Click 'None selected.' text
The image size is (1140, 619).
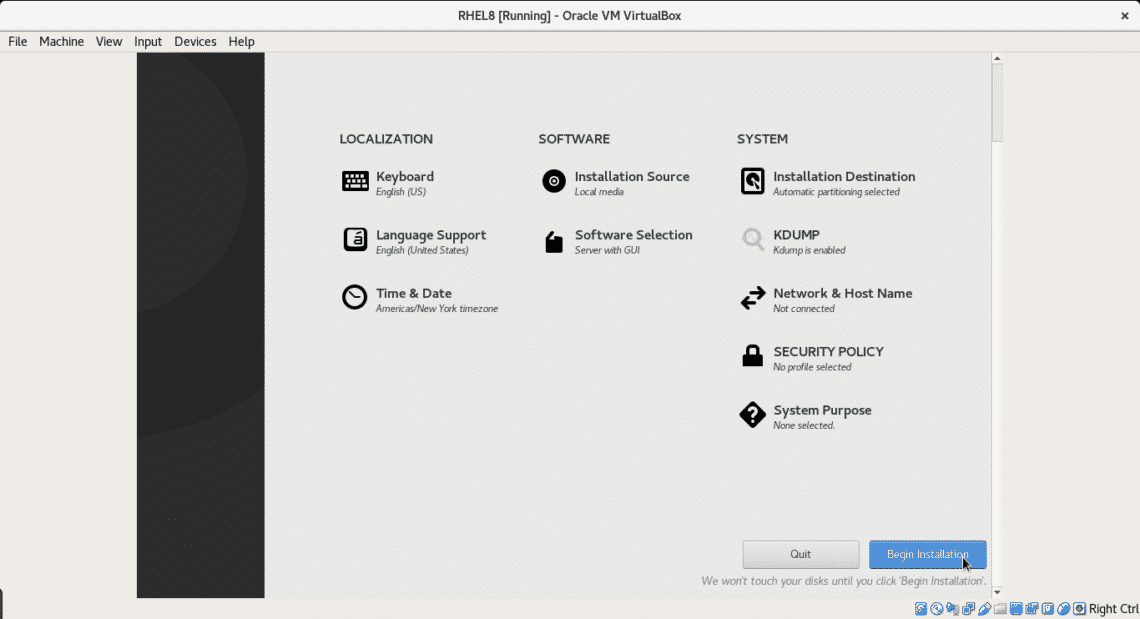tap(803, 426)
